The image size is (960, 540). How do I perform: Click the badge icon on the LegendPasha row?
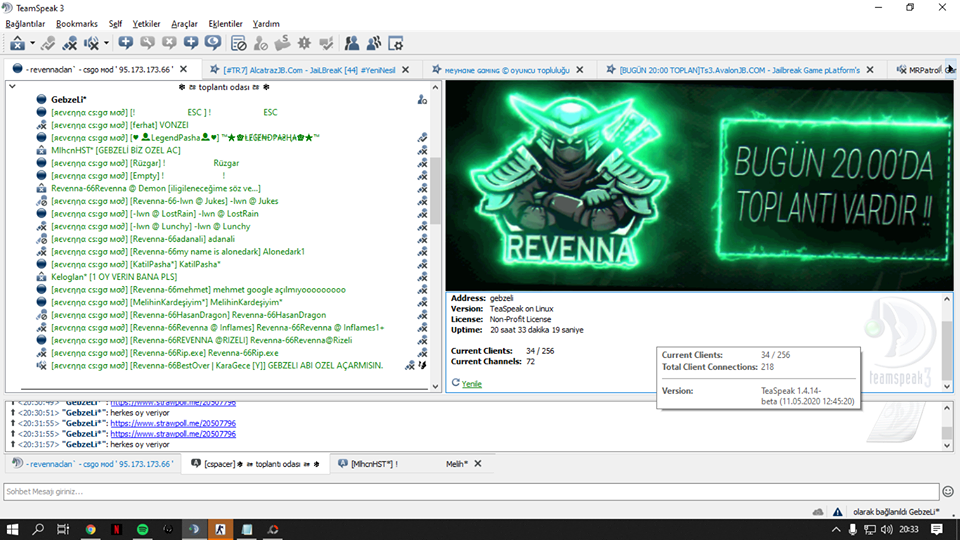click(422, 137)
